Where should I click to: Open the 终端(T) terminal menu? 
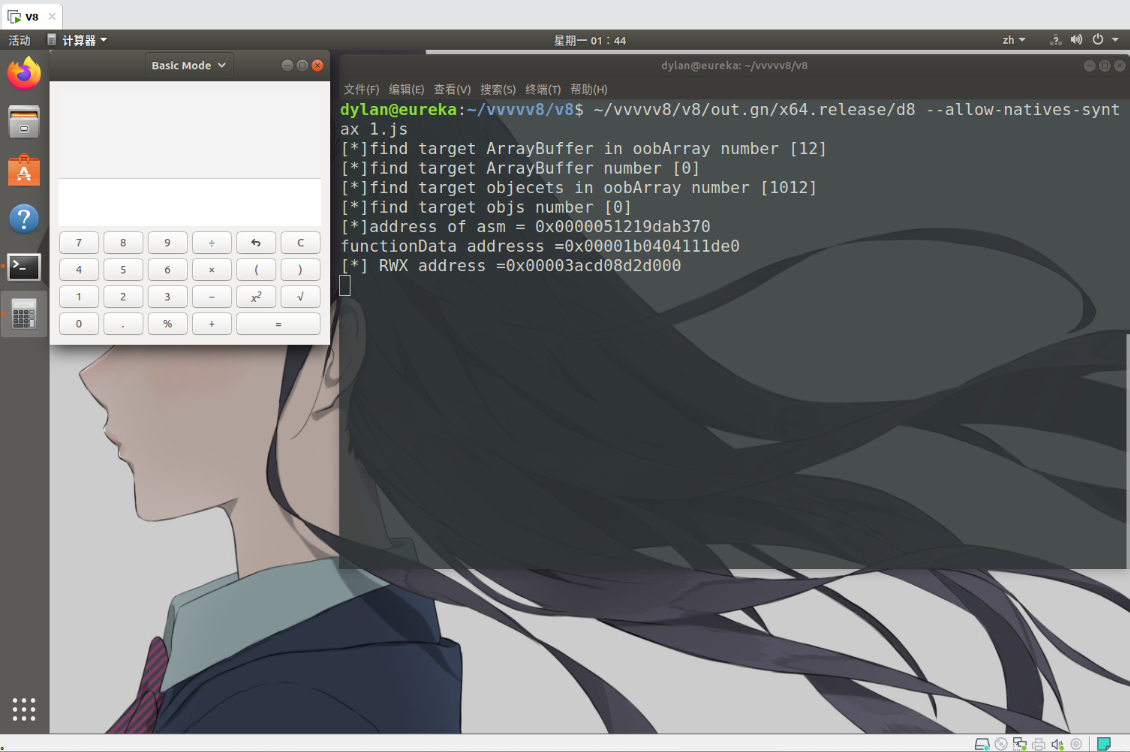[543, 89]
